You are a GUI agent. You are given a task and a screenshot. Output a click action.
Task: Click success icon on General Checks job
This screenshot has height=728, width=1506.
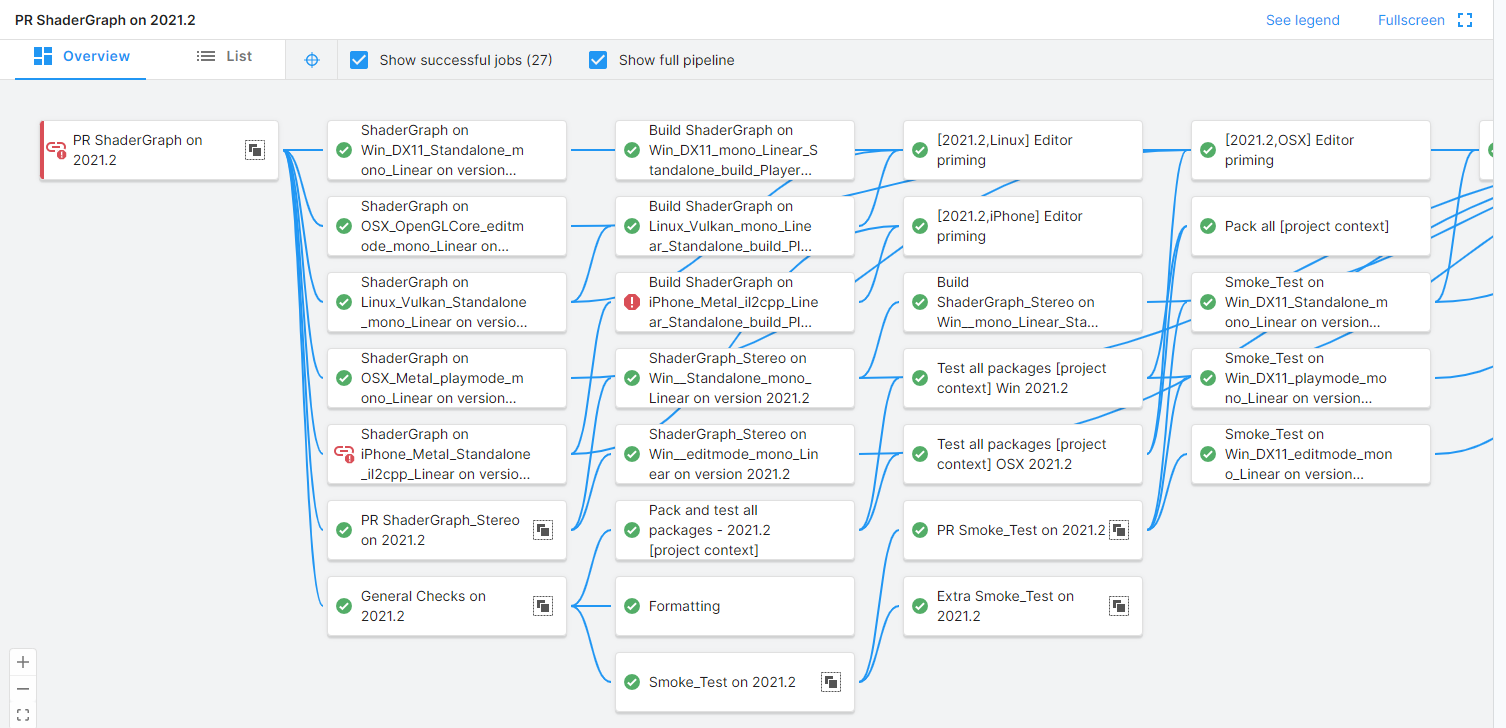(344, 606)
